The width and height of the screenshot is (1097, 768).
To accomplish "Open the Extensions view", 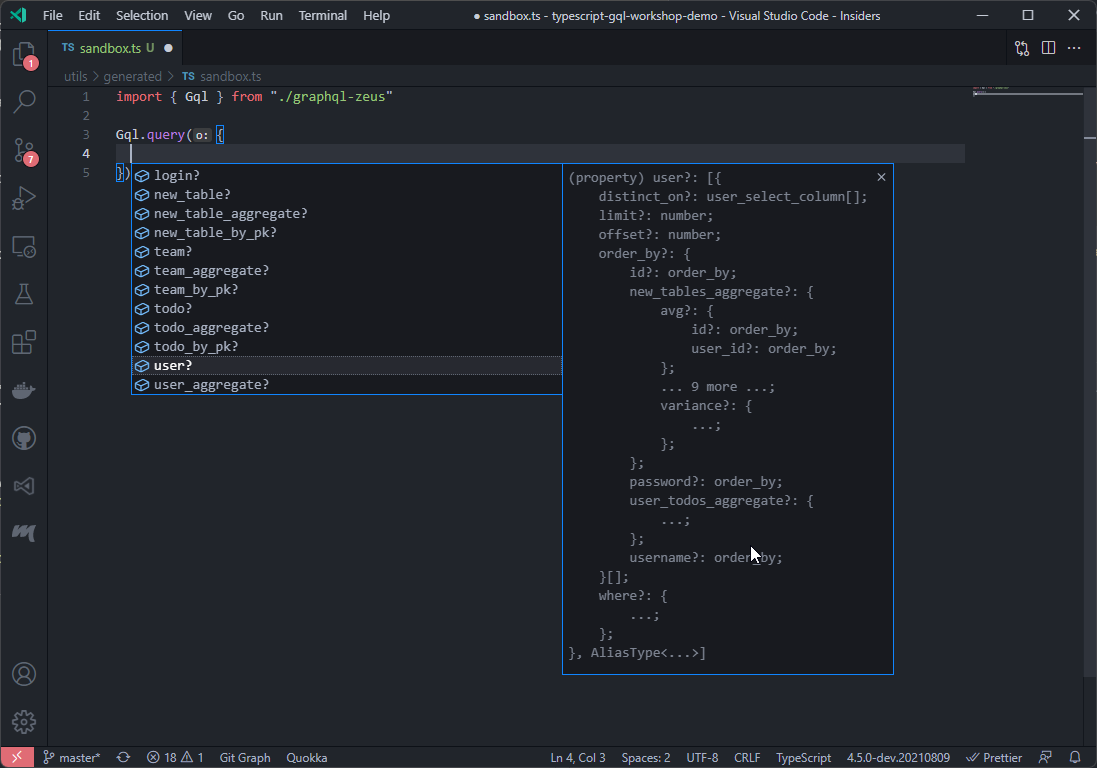I will [x=24, y=343].
